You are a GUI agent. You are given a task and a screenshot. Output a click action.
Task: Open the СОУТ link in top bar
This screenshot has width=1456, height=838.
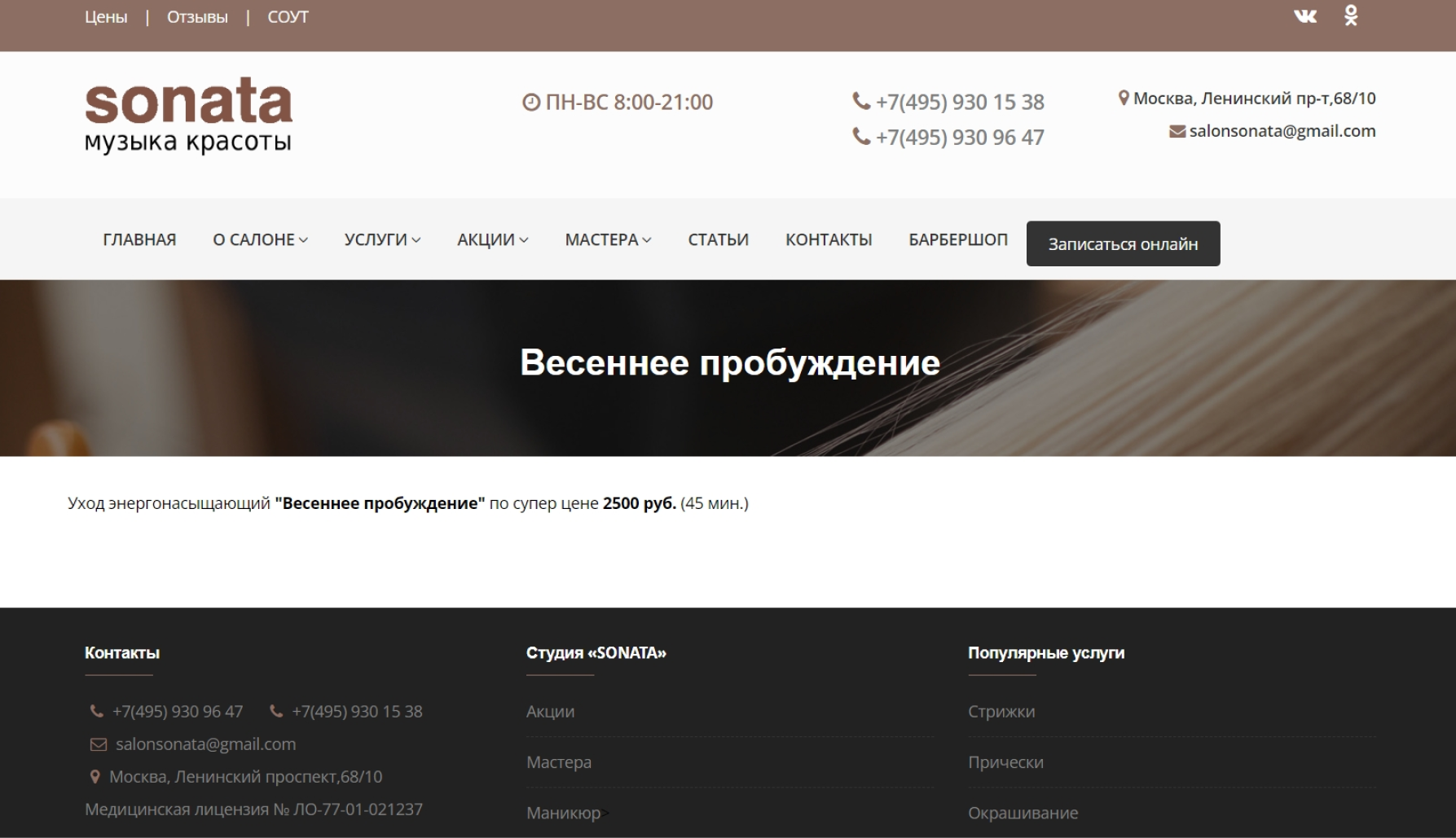(288, 17)
